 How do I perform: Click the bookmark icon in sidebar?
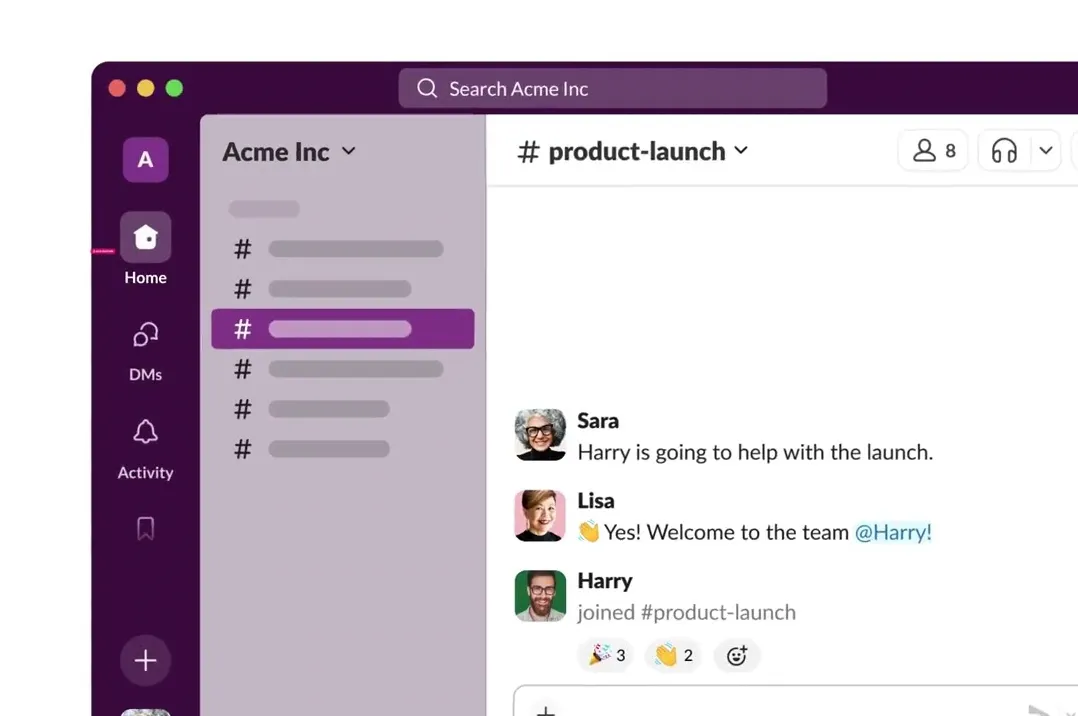[x=145, y=528]
